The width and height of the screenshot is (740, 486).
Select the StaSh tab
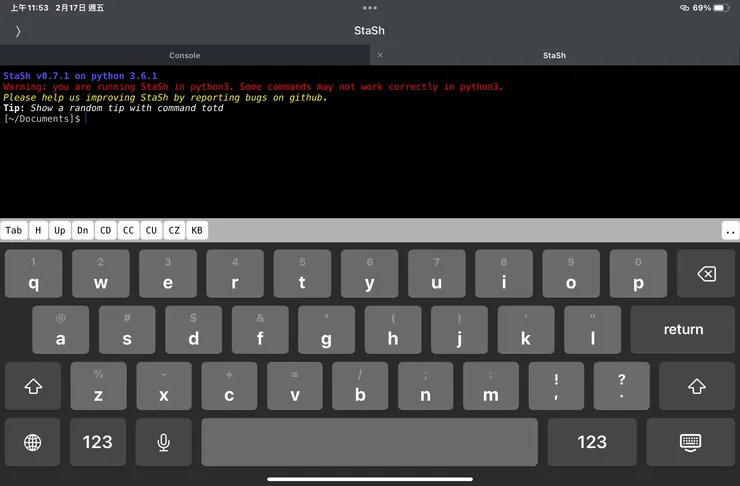coord(555,55)
